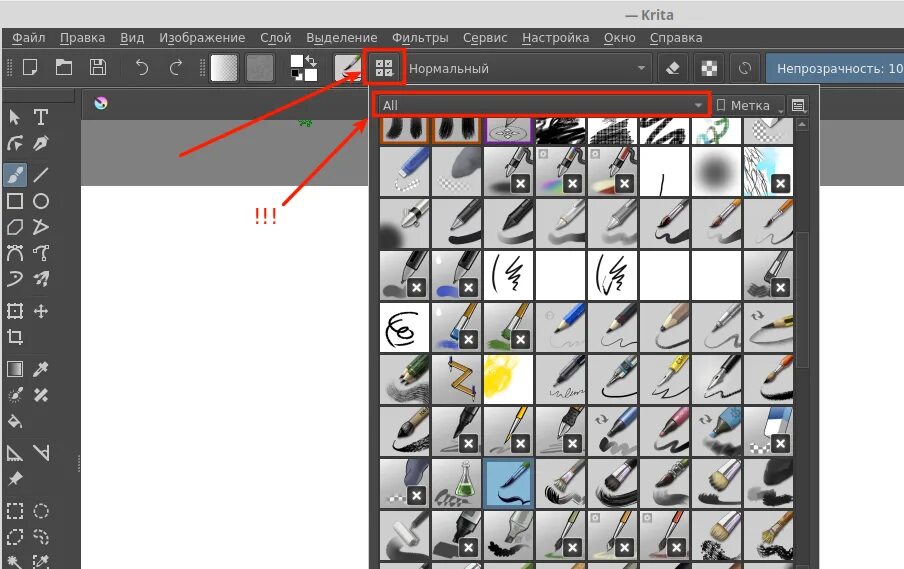The height and width of the screenshot is (569, 904).
Task: Select the Dynamic Brush tool
Action: pos(15,279)
